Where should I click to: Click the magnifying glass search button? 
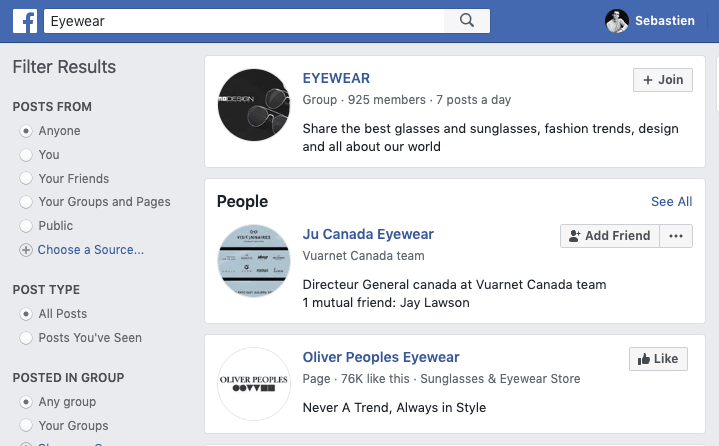(x=467, y=21)
